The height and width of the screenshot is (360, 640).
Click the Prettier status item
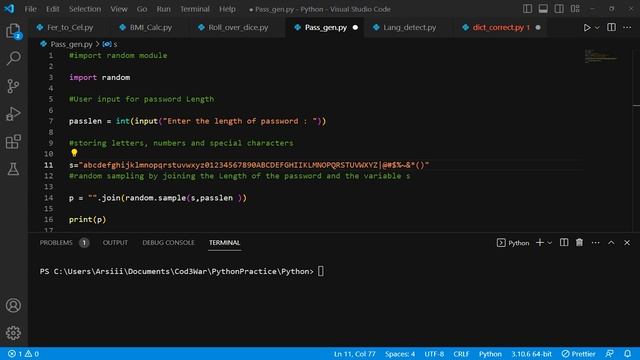click(x=578, y=353)
